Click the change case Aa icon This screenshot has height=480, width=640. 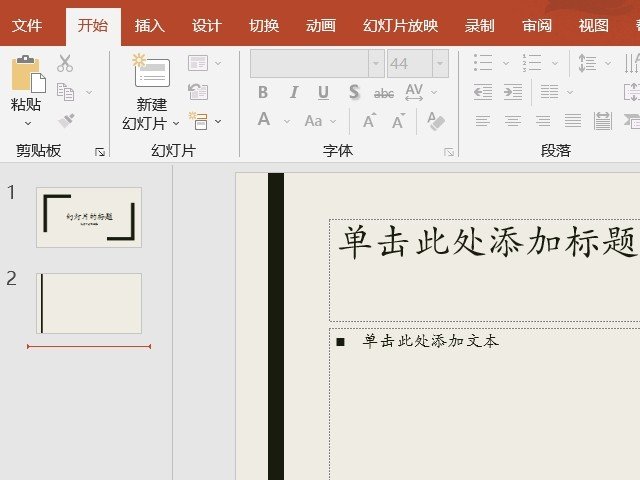(x=313, y=121)
